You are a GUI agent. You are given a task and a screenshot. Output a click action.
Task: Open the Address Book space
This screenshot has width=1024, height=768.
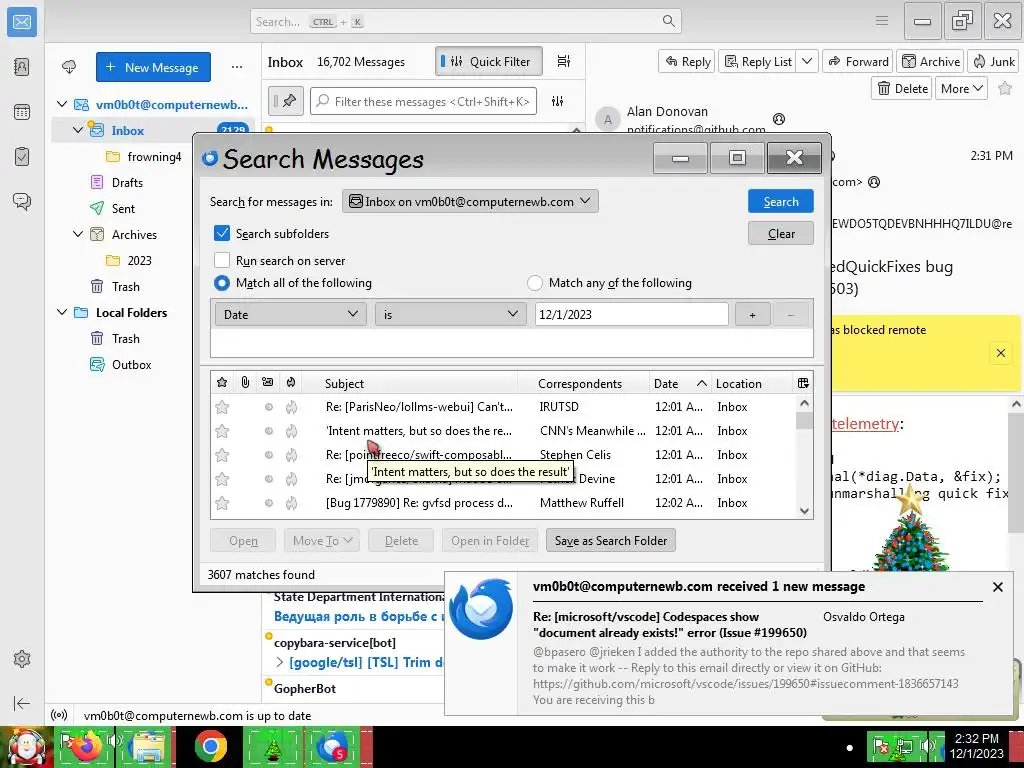point(22,67)
